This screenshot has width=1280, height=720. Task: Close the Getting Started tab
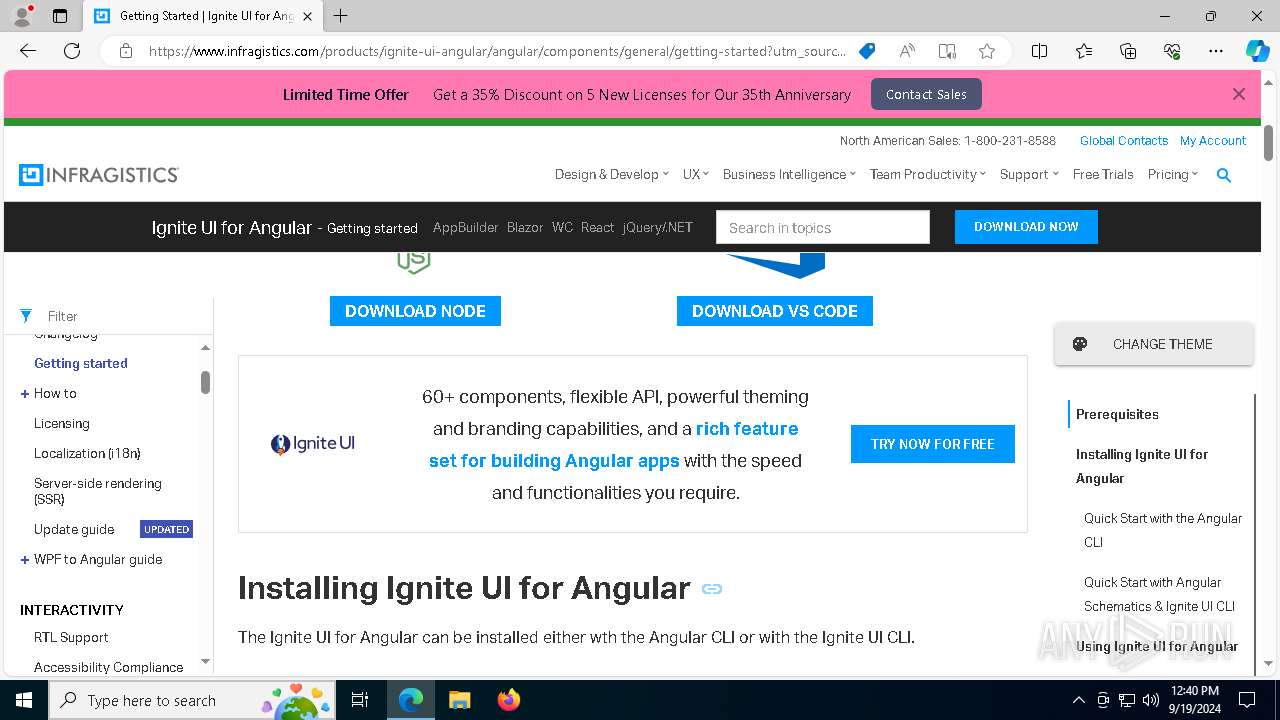(307, 16)
